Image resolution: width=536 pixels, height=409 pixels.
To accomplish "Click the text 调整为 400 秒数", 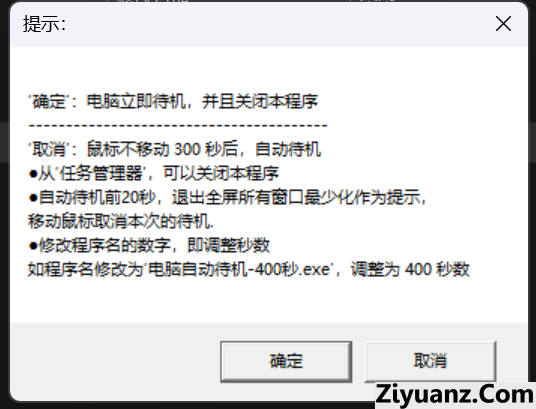I will (410, 269).
